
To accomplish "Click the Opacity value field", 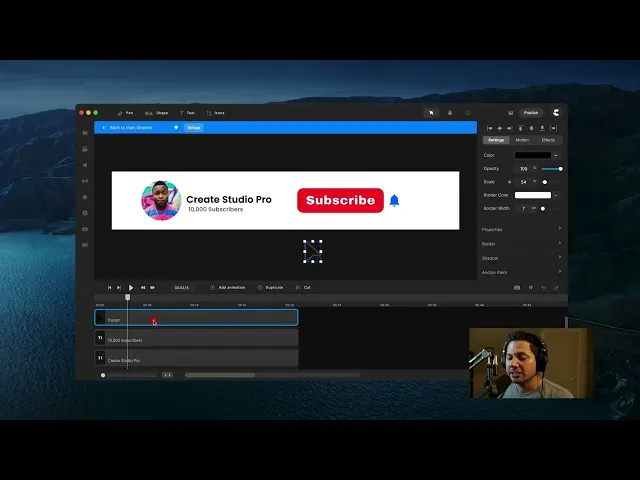I will point(524,169).
